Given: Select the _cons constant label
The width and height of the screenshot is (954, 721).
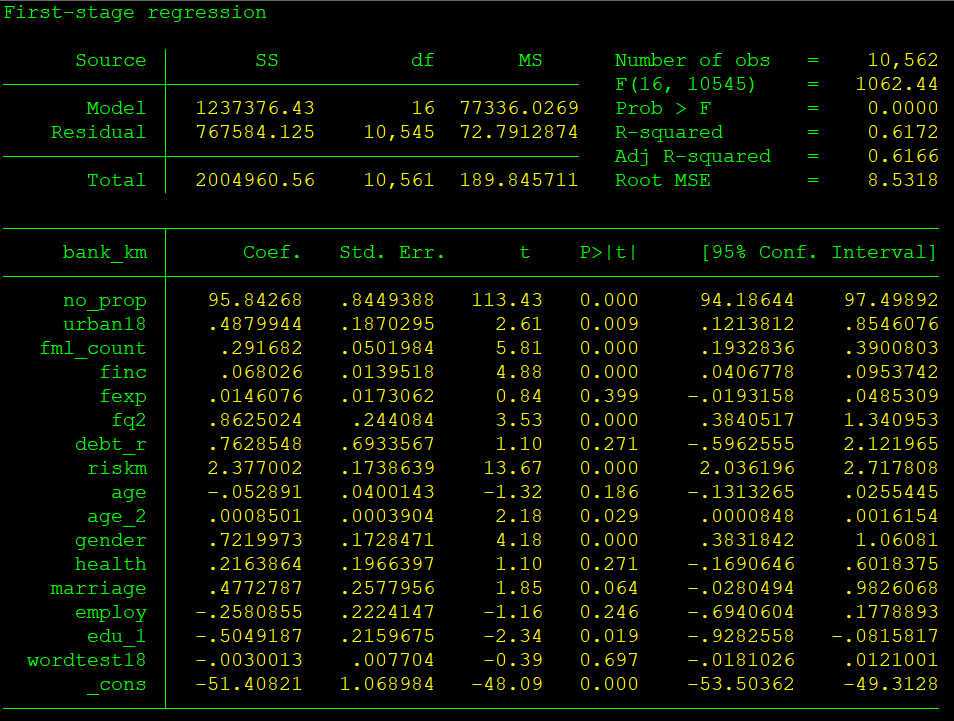Looking at the screenshot, I should (x=117, y=685).
